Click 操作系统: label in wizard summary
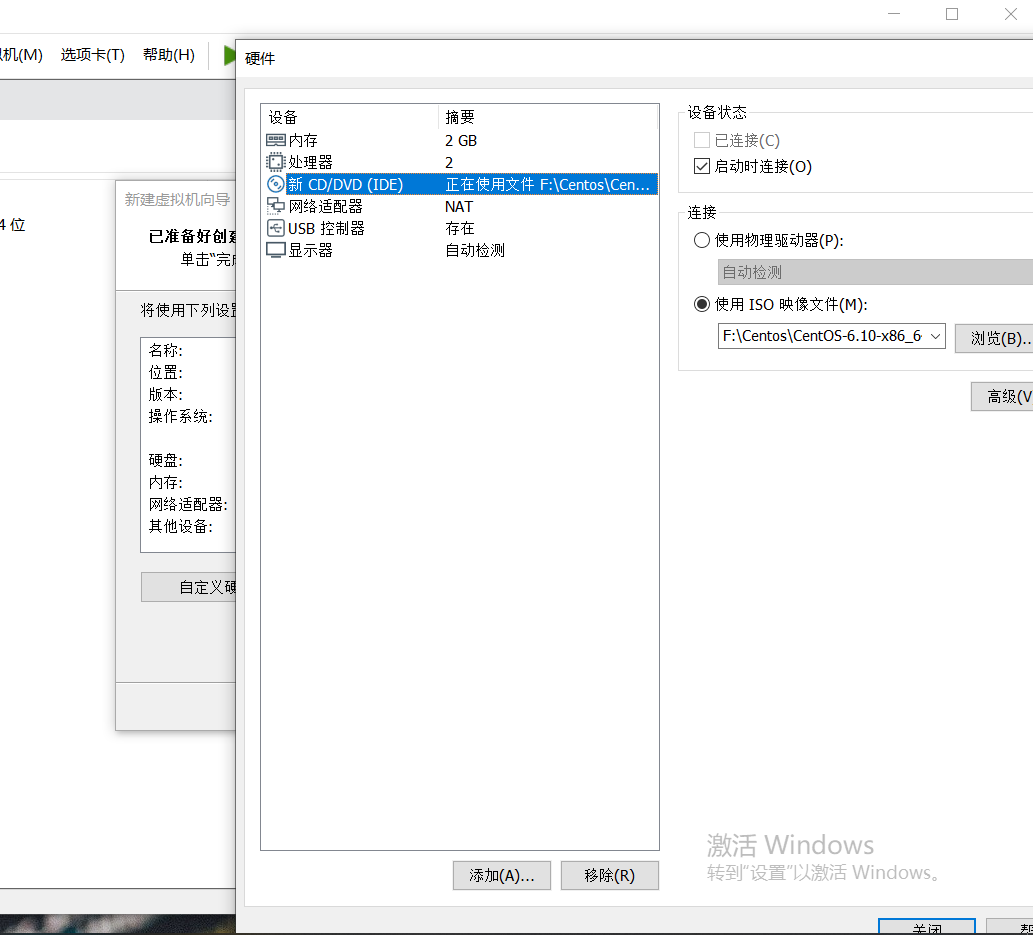This screenshot has width=1033, height=935. click(181, 416)
